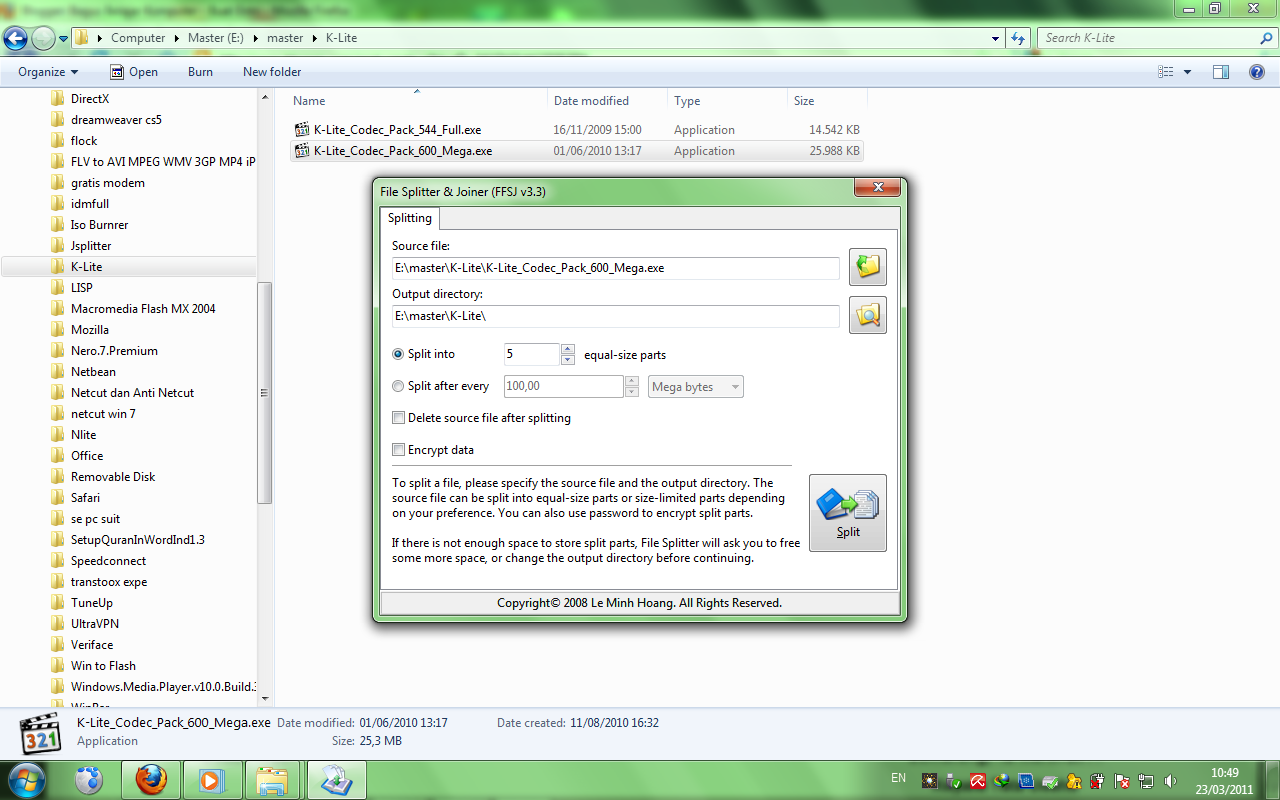The image size is (1280, 800).
Task: Select 'Split into' equal-size parts radio
Action: [x=399, y=354]
